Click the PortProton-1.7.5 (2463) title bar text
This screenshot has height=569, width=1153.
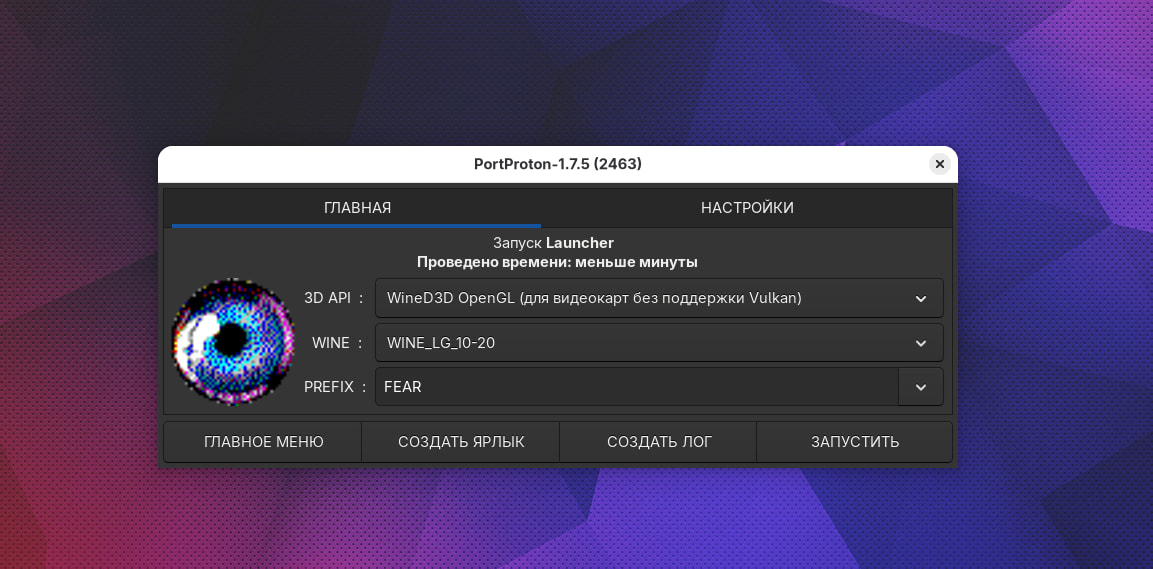[x=557, y=164]
